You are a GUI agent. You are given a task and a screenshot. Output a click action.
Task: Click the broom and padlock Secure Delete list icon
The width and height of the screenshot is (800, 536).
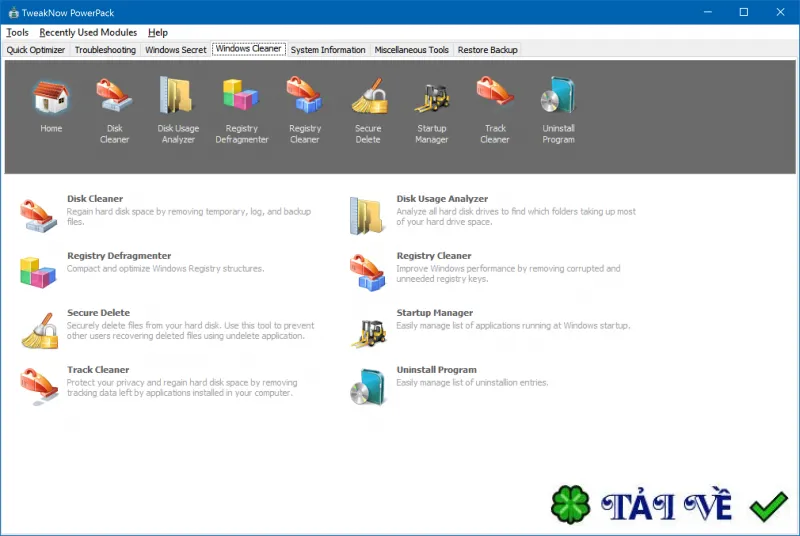click(40, 331)
